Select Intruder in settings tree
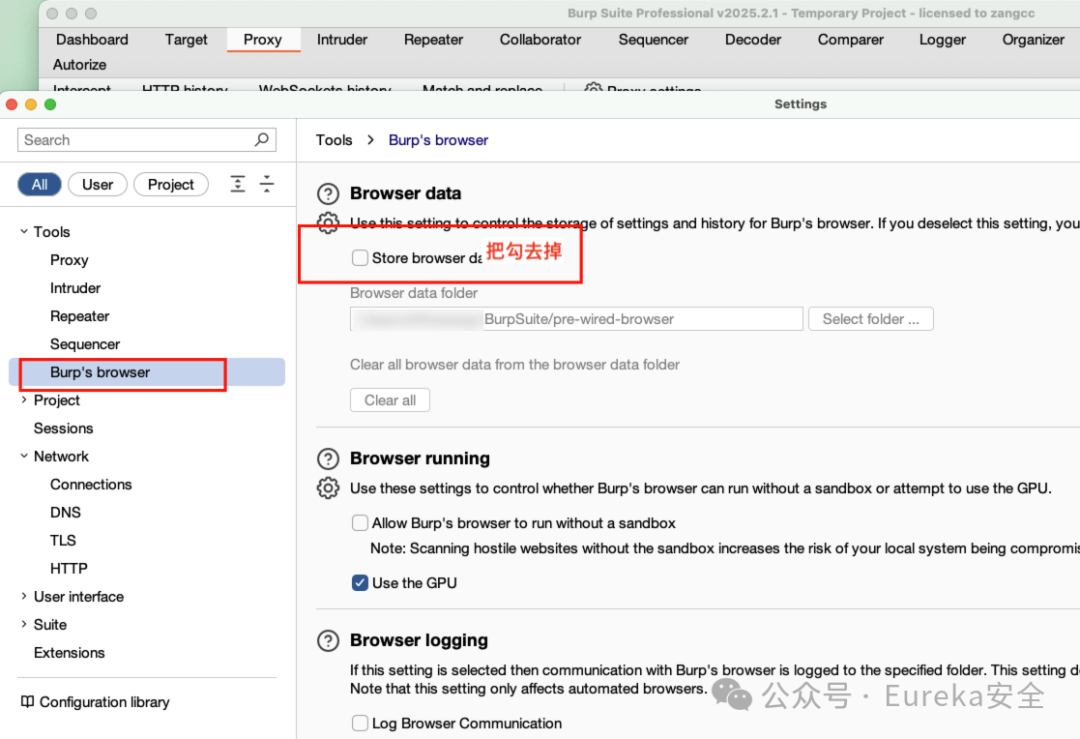Screen dimensions: 1080x739 75,288
